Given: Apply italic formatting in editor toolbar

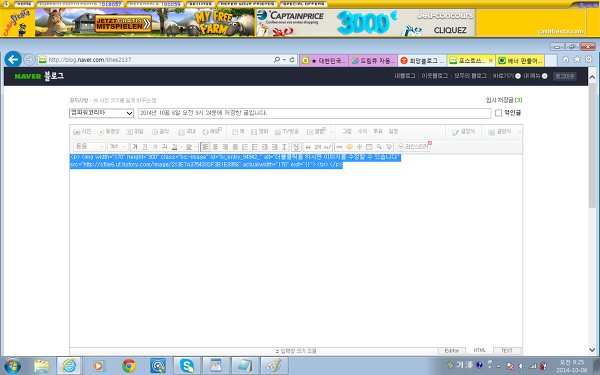Looking at the screenshot, I should point(155,147).
